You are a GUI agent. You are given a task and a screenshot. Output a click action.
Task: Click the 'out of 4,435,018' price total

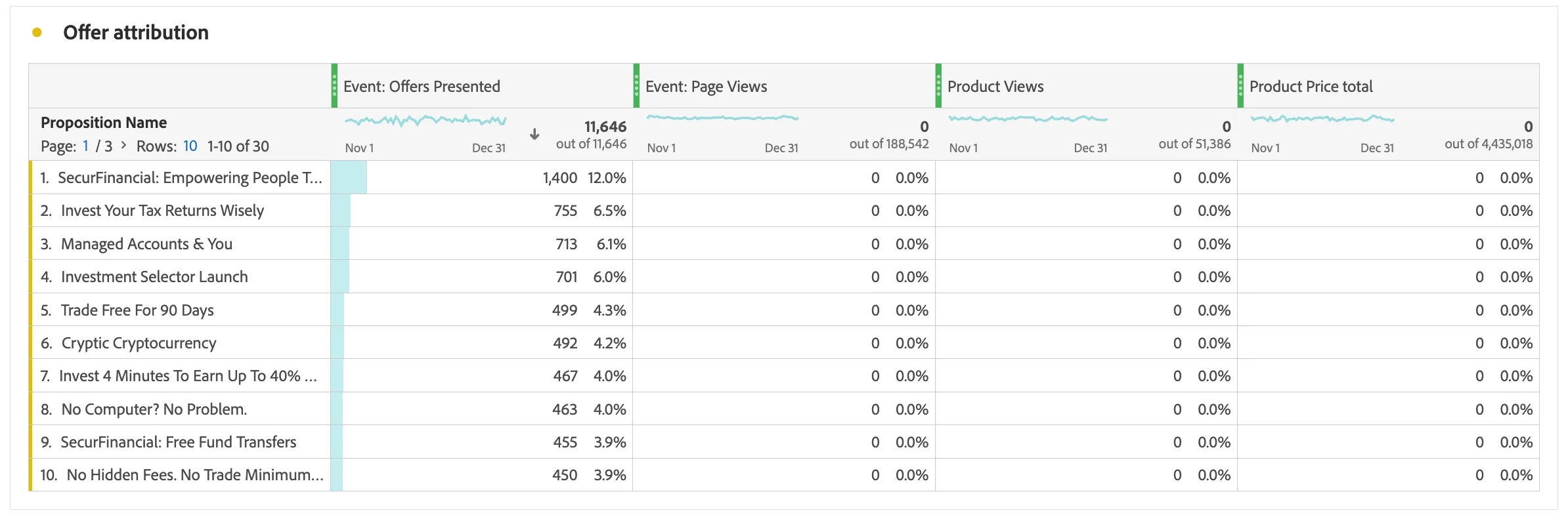[1489, 144]
